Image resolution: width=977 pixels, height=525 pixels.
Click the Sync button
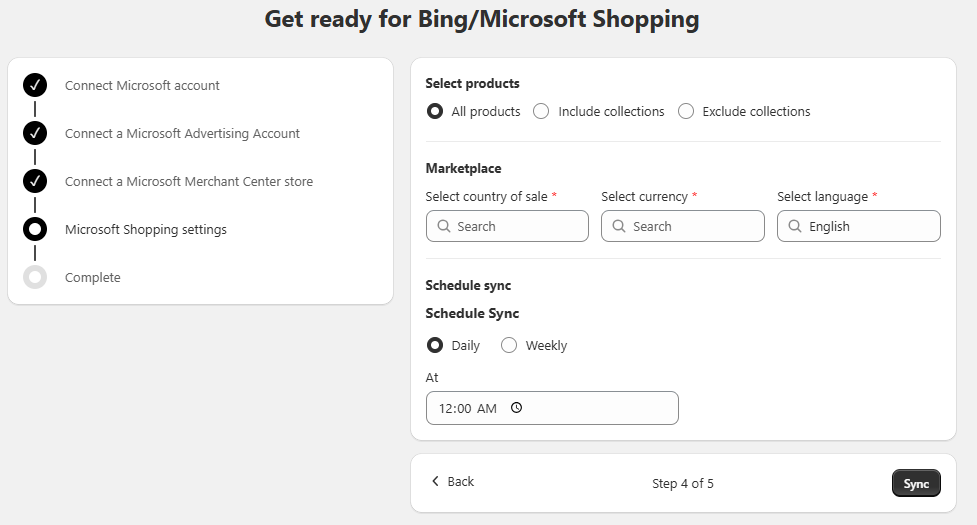pyautogui.click(x=916, y=483)
